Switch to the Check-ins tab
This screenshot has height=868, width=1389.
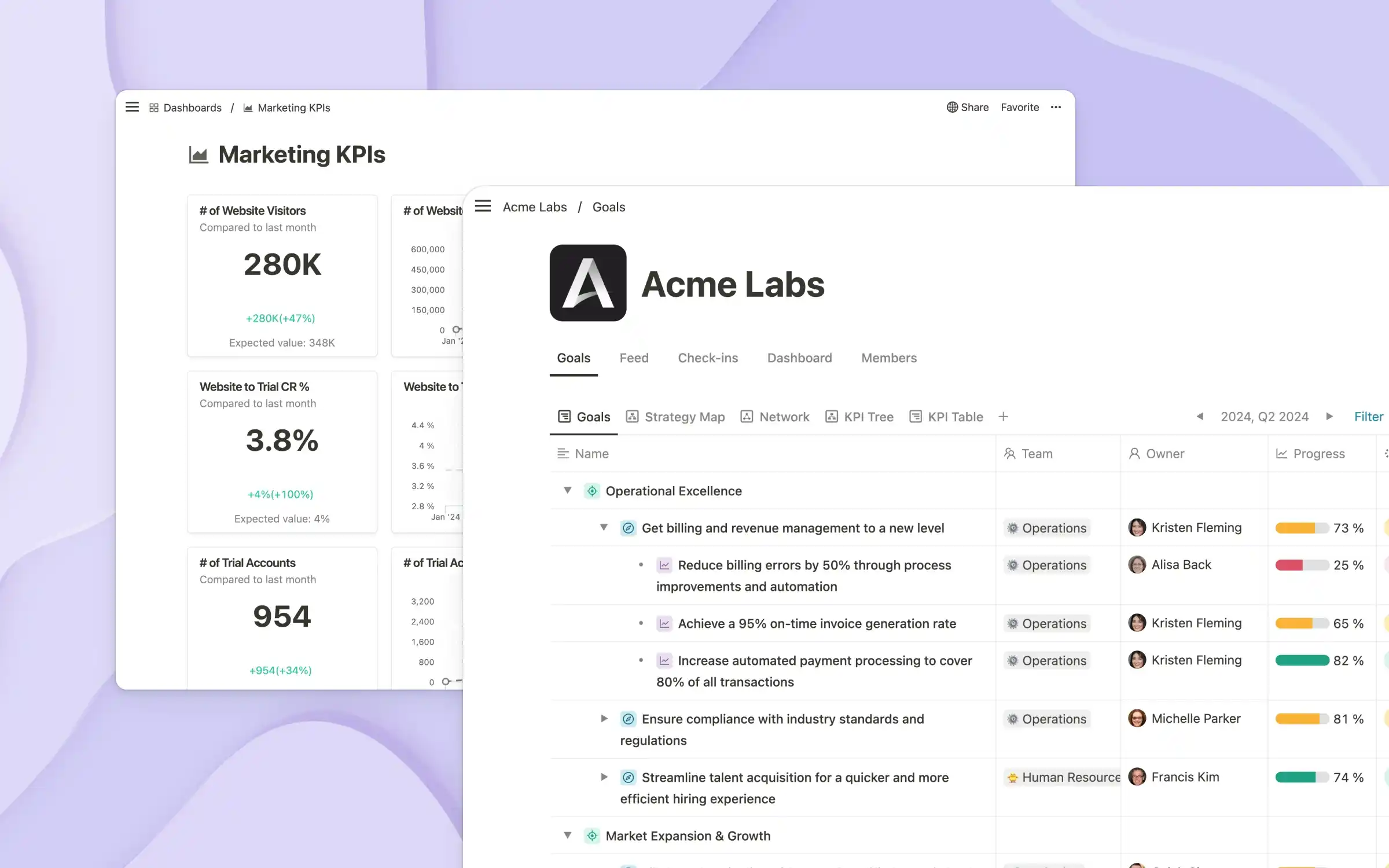tap(707, 358)
